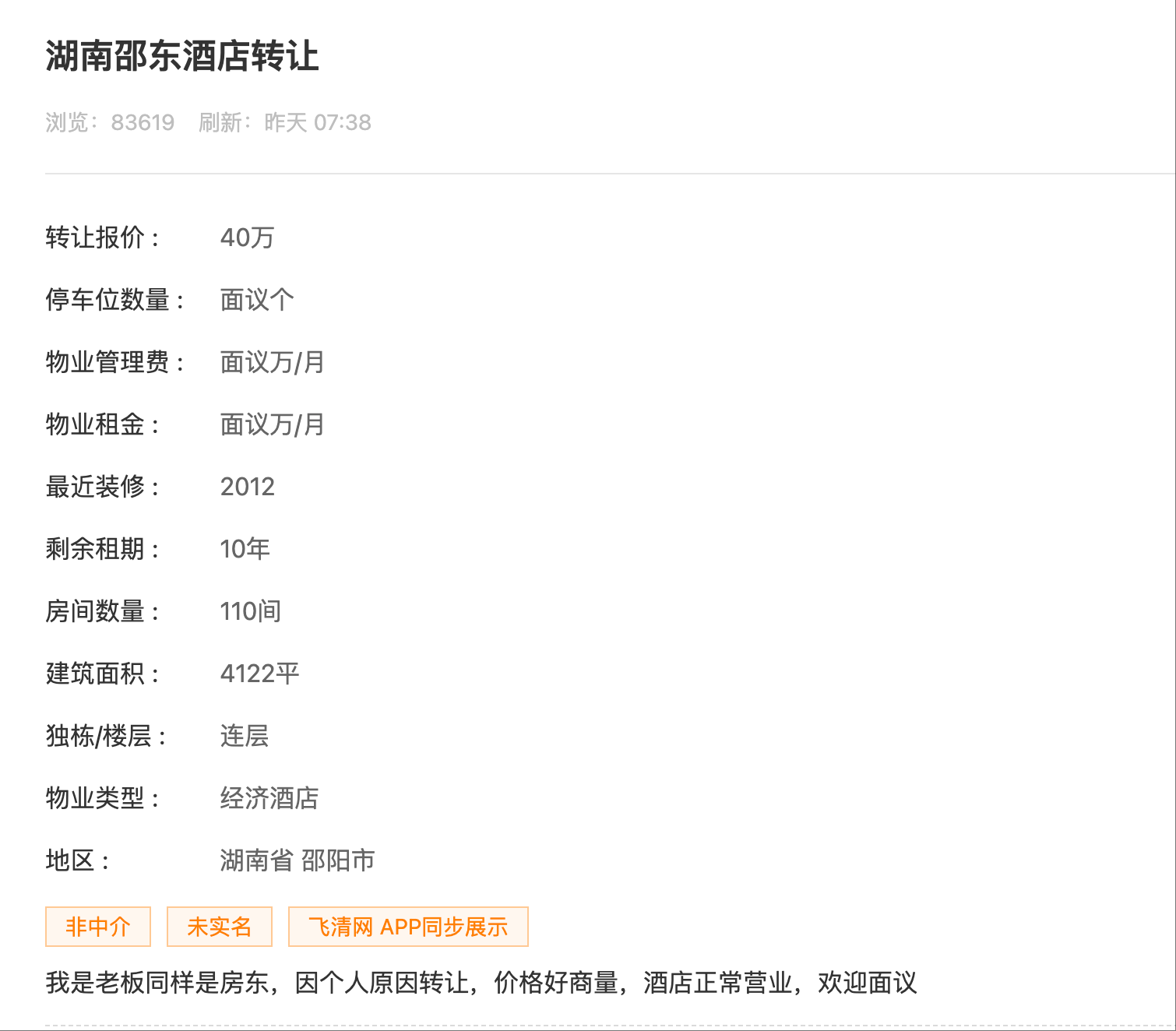Click the 转让报价 label
The height and width of the screenshot is (1031, 1176).
(x=102, y=238)
